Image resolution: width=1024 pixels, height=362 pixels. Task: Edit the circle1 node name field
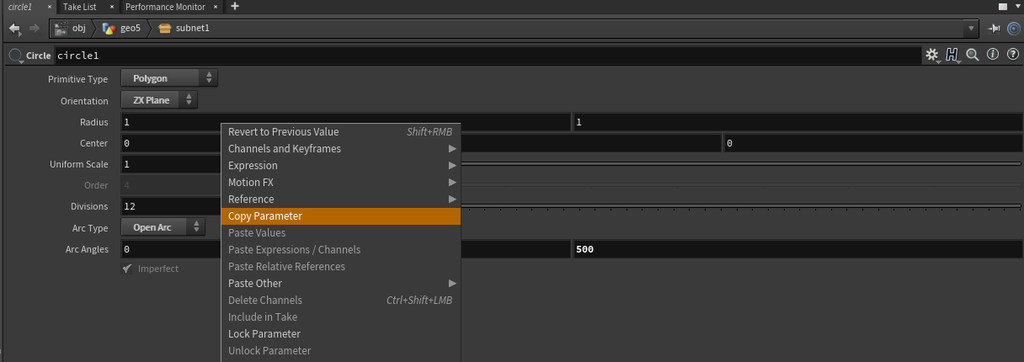pyautogui.click(x=487, y=56)
